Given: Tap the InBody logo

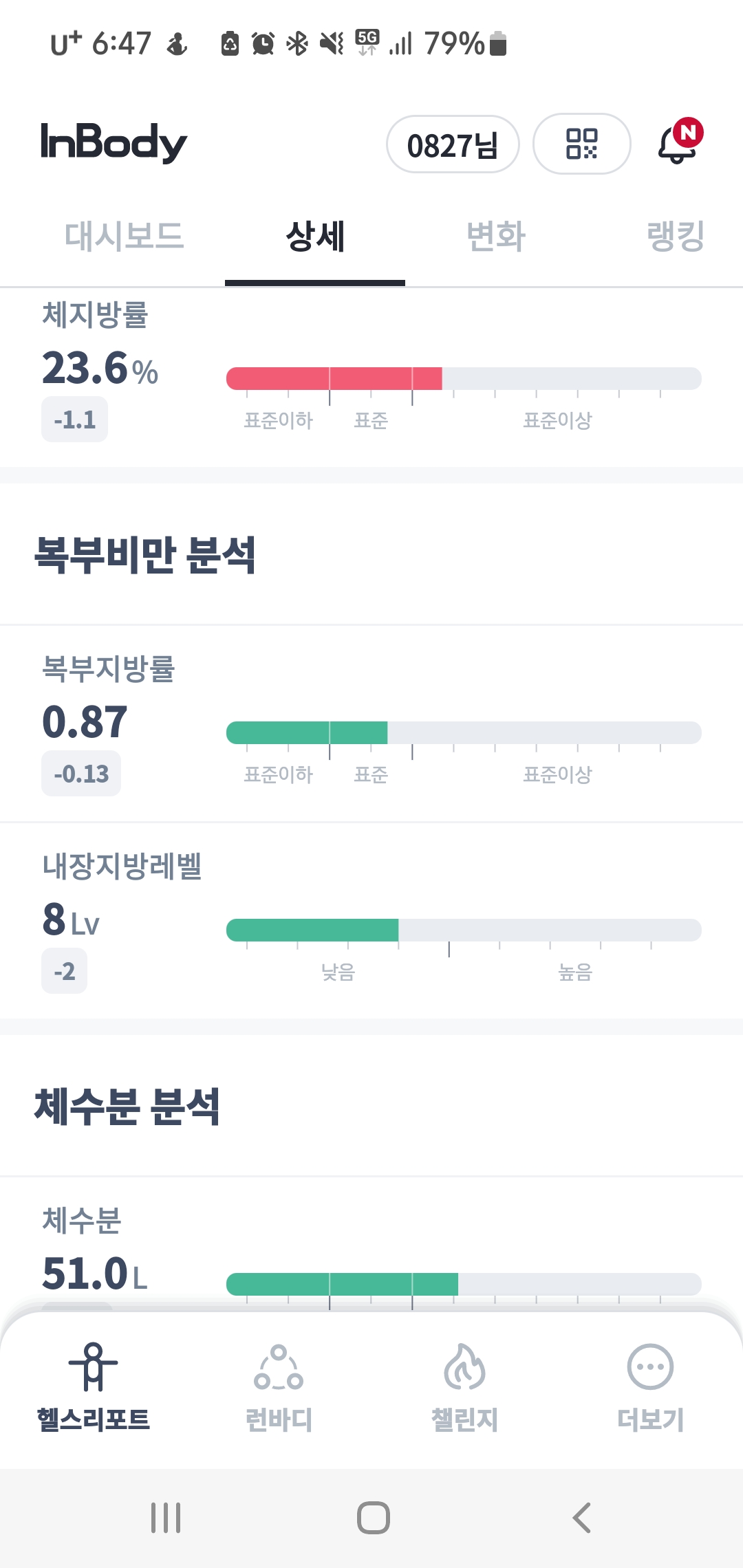Looking at the screenshot, I should 114,142.
